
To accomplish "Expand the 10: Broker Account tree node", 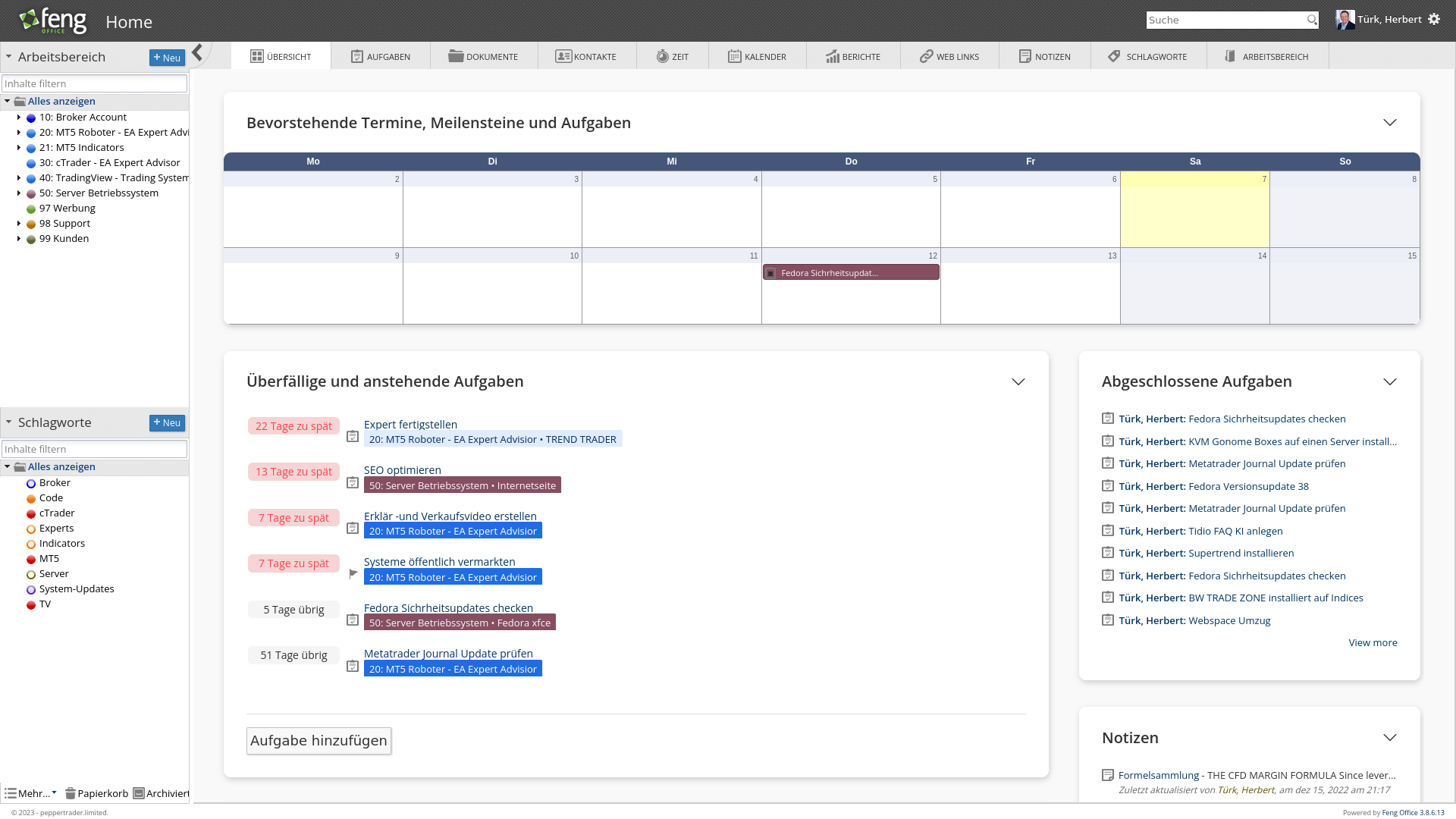I will point(19,118).
